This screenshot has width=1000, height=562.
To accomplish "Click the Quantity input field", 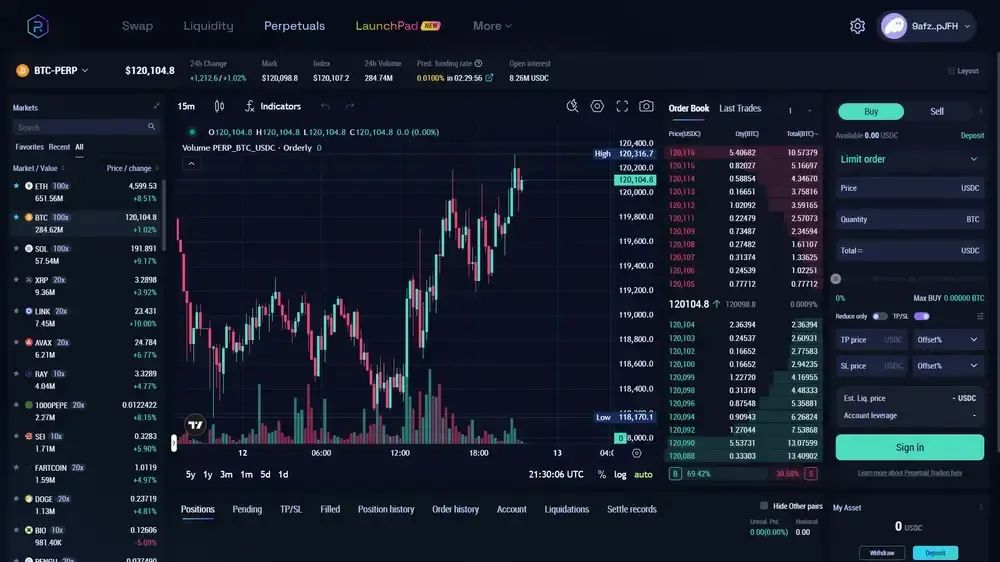I will 900,219.
